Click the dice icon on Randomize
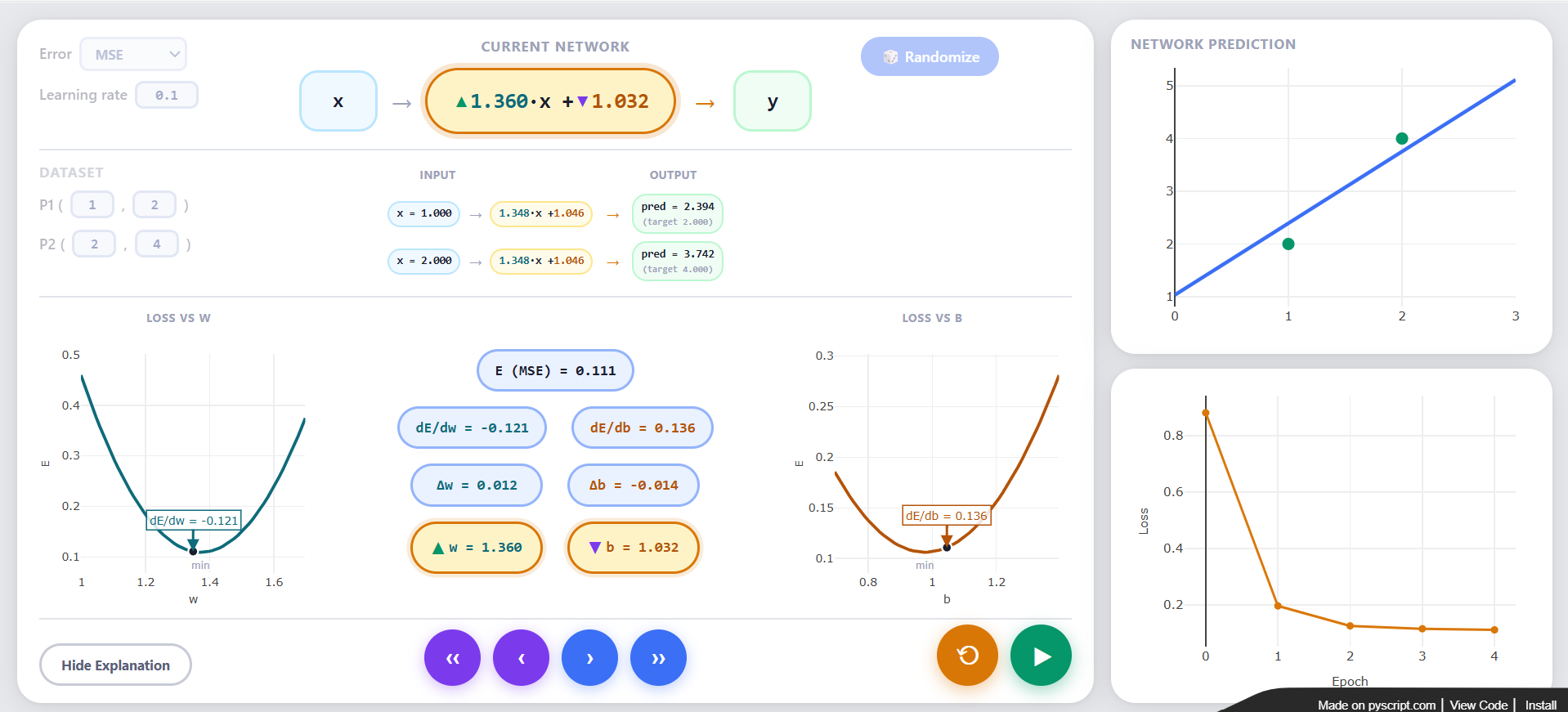Screen dimensions: 1568x712 (x=890, y=56)
